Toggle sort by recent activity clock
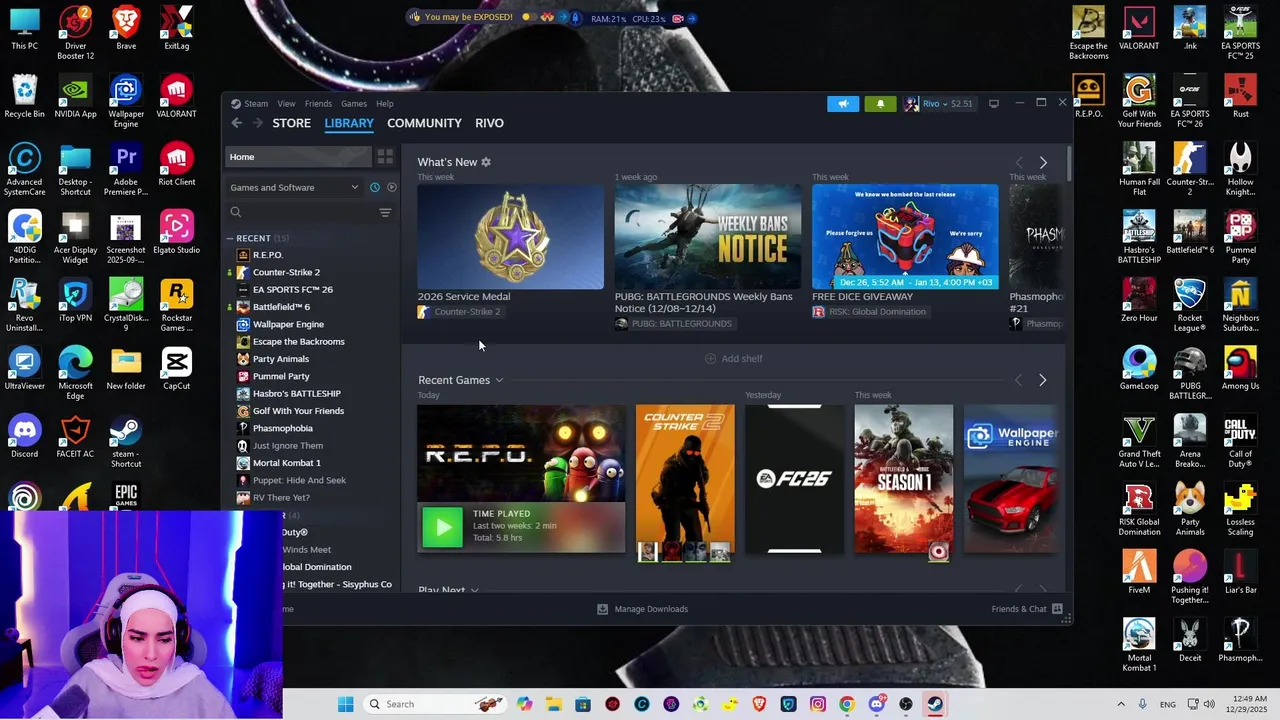1280x720 pixels. click(375, 187)
